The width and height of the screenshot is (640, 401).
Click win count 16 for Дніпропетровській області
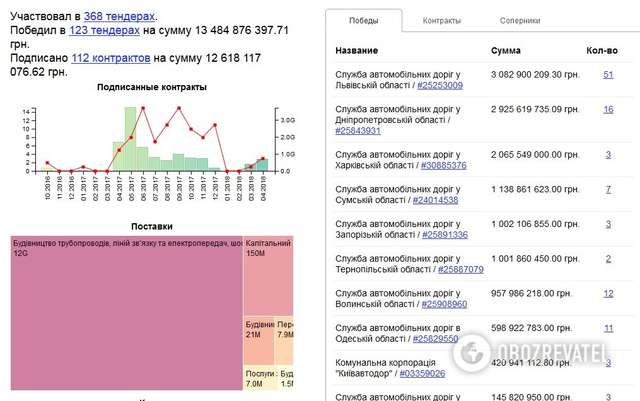608,109
